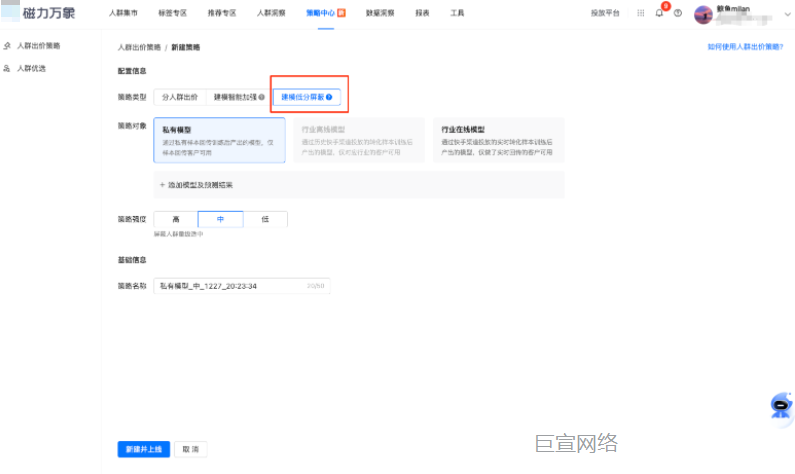This screenshot has width=795, height=474.
Task: Click the 策略名称 input field
Action: 242,286
